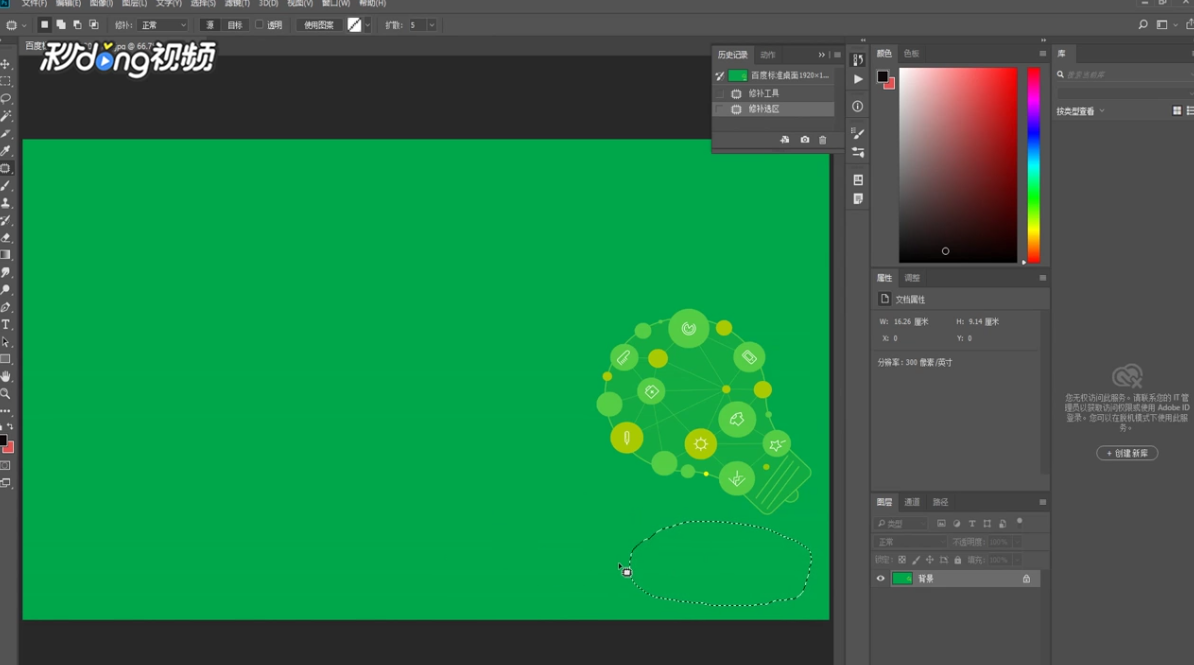Hide the 背景 layer with eye icon
1194x665 pixels.
point(881,579)
